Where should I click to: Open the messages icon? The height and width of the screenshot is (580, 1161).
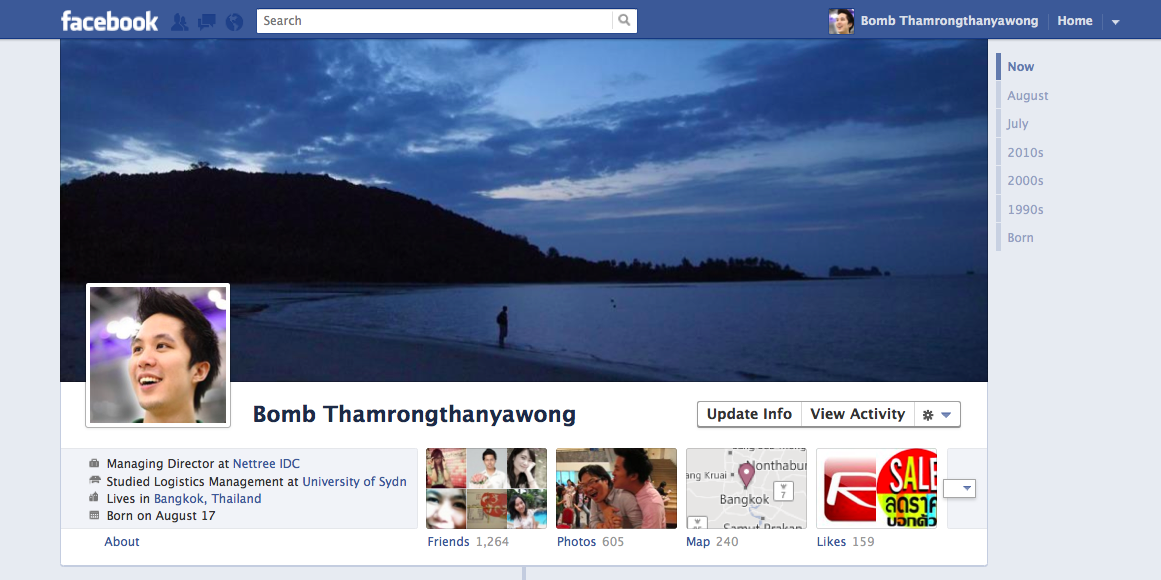[x=207, y=21]
